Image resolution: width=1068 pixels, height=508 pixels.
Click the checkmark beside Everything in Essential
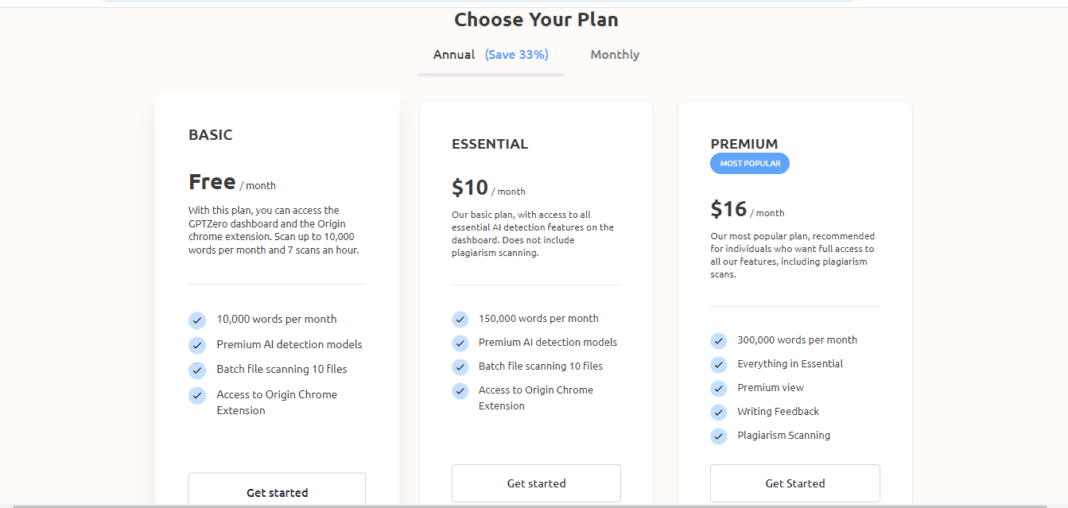pyautogui.click(x=719, y=364)
